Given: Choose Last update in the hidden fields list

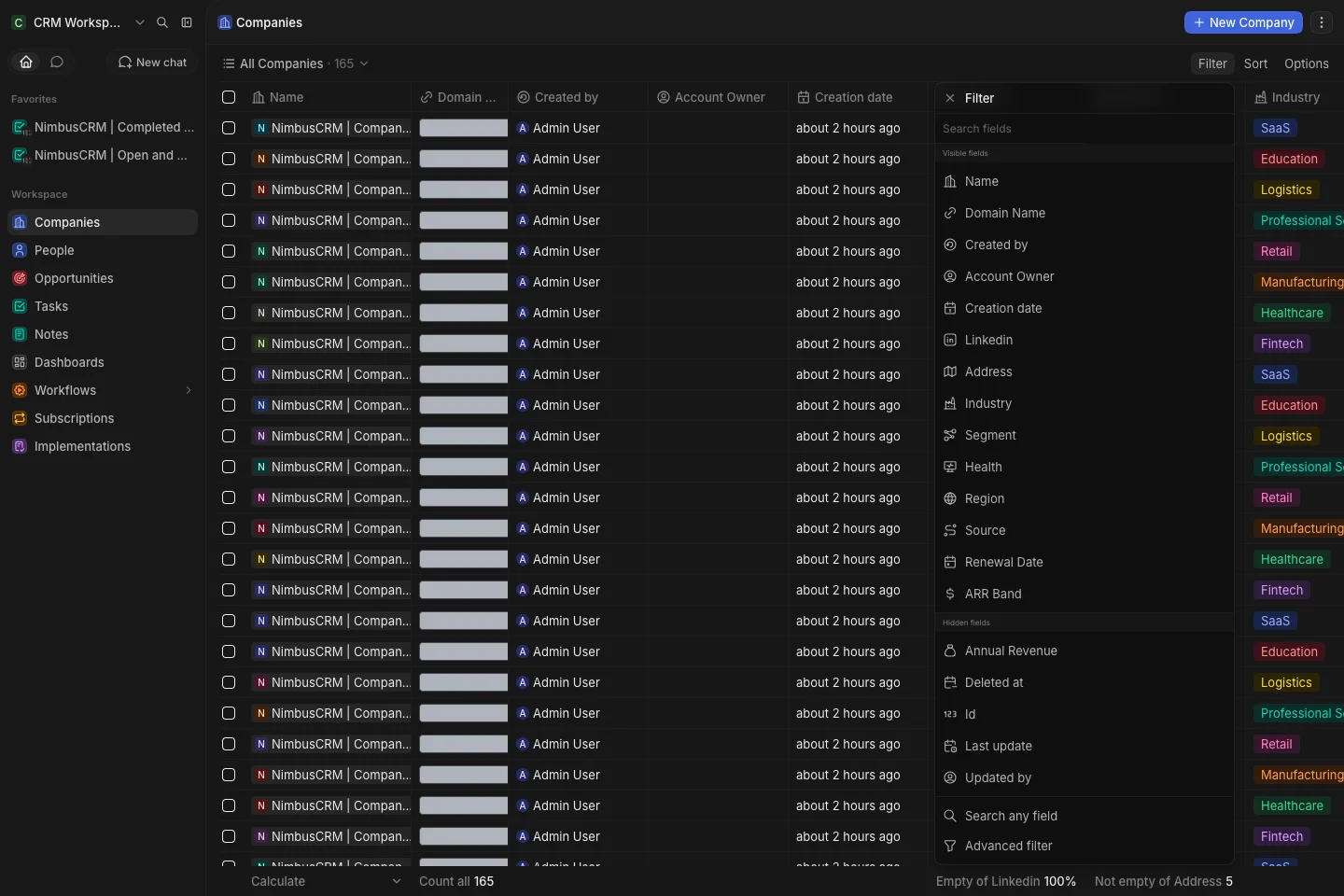Looking at the screenshot, I should [1085, 746].
